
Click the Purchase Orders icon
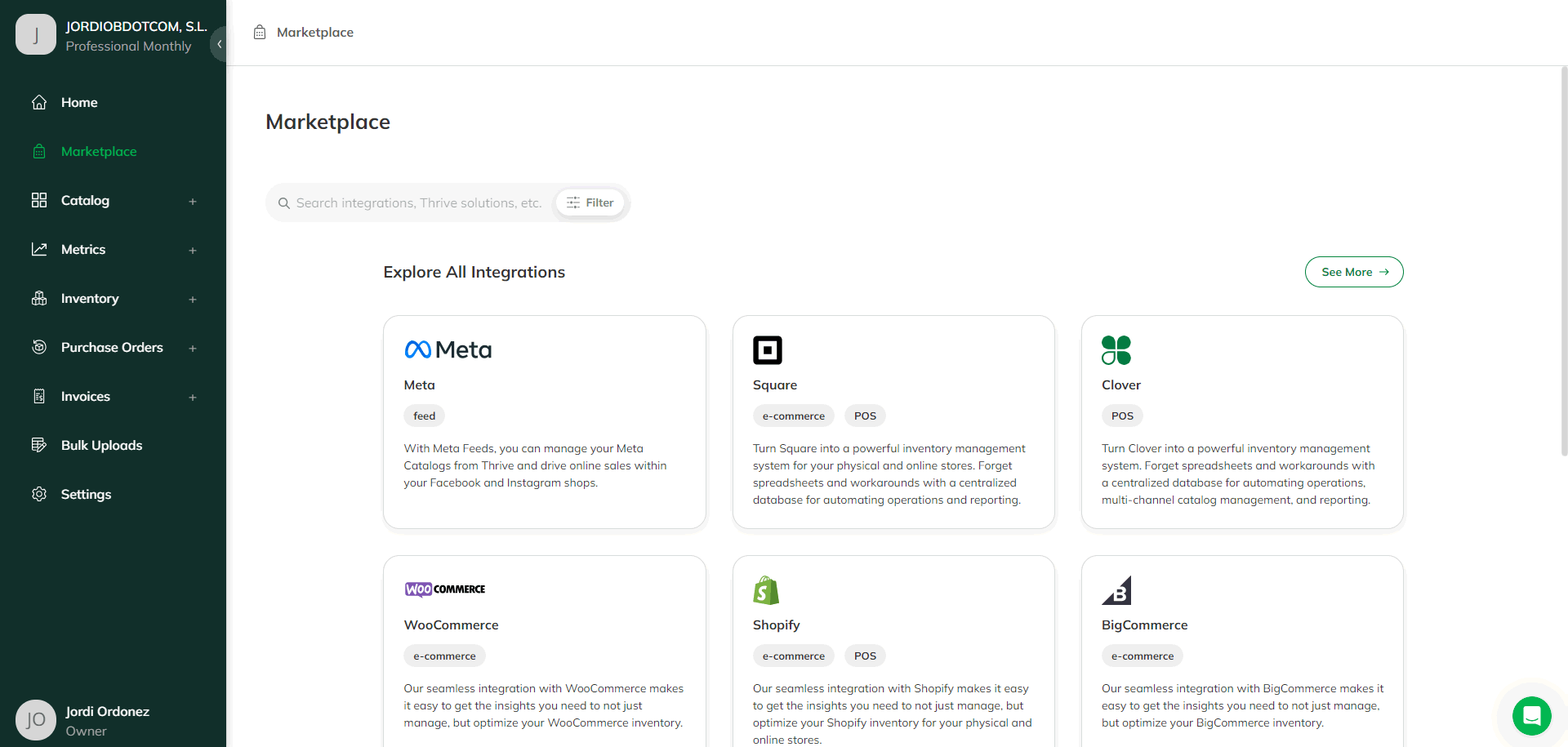(39, 347)
